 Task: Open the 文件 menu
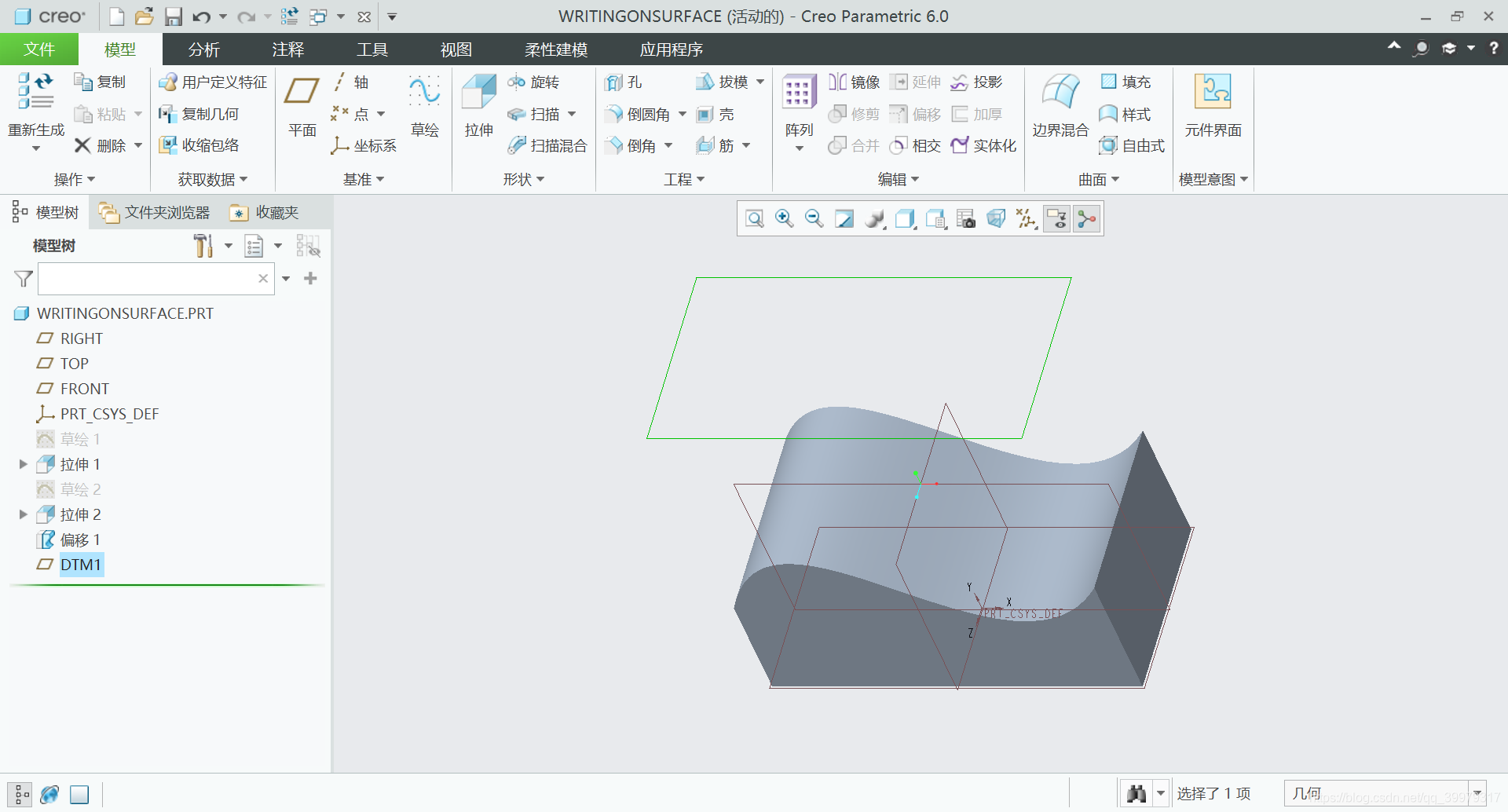pos(39,49)
